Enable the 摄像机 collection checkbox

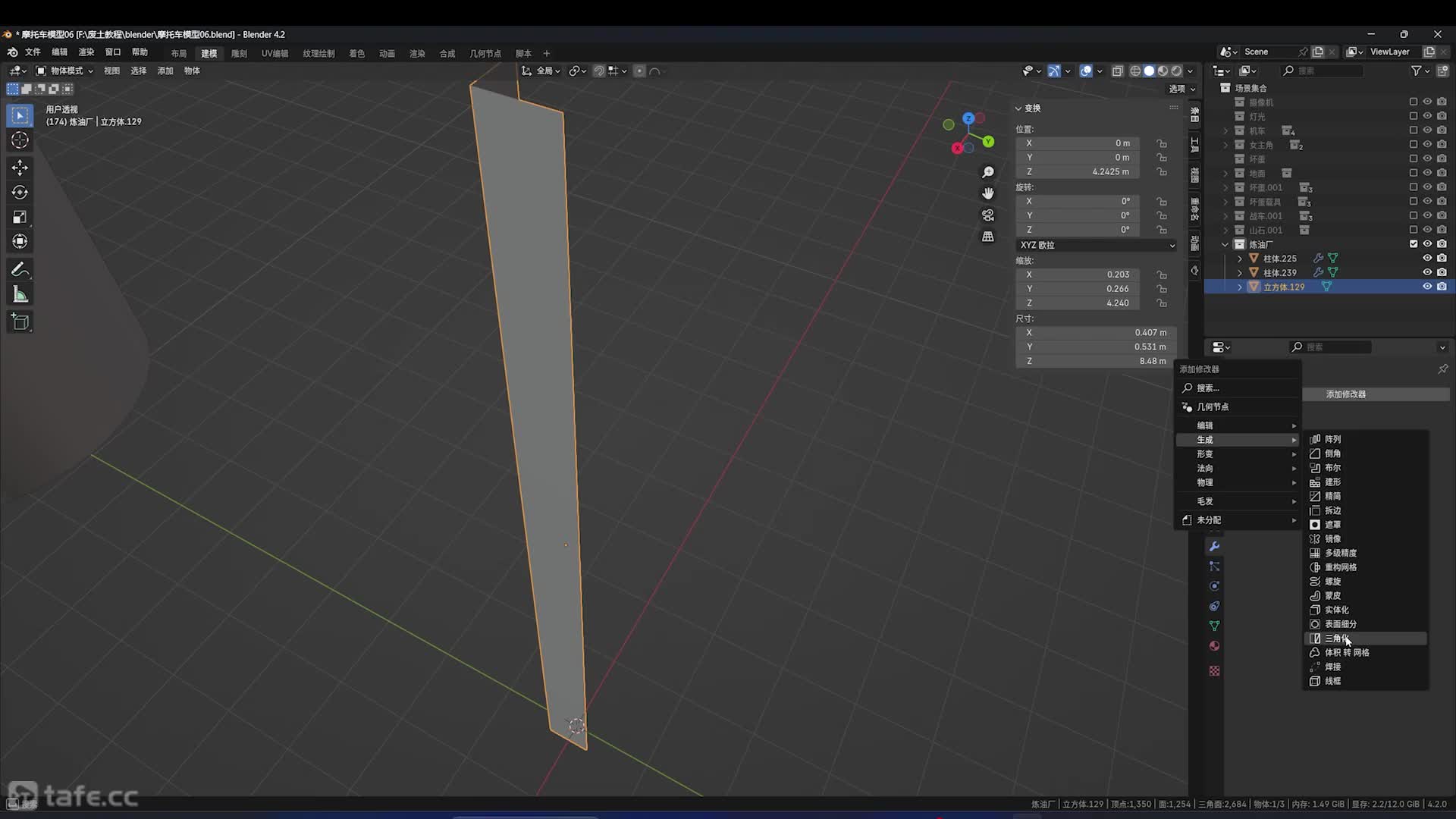pyautogui.click(x=1413, y=102)
